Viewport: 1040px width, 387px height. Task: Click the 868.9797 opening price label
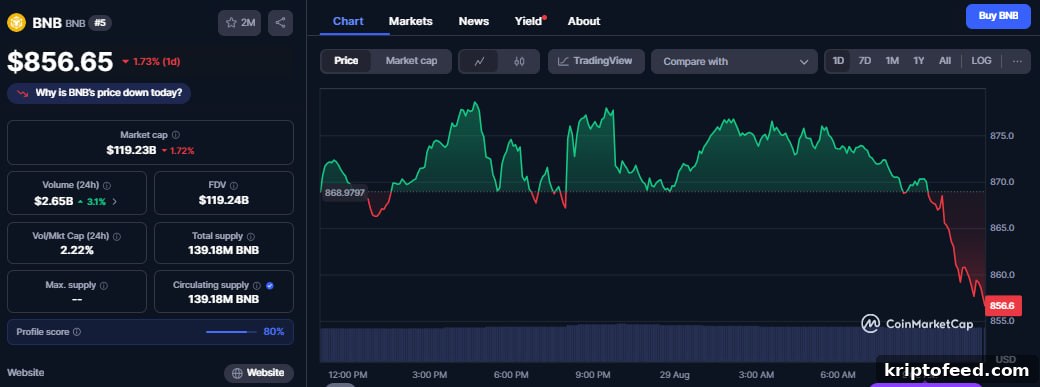(346, 193)
